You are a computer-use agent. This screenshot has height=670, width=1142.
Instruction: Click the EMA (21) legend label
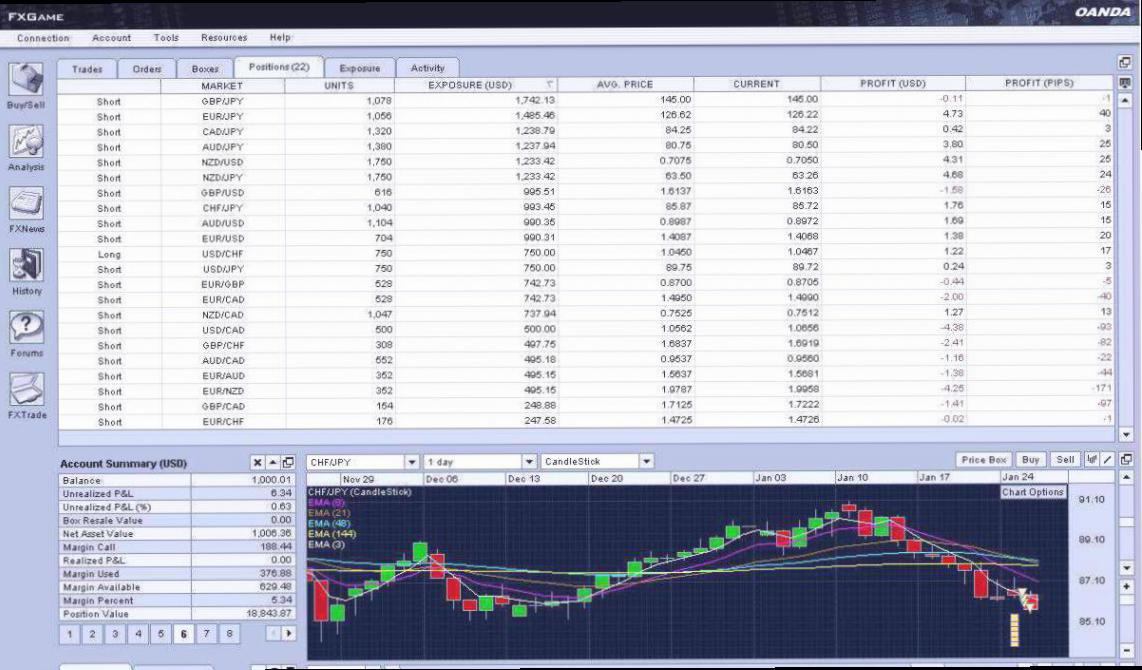(x=329, y=513)
